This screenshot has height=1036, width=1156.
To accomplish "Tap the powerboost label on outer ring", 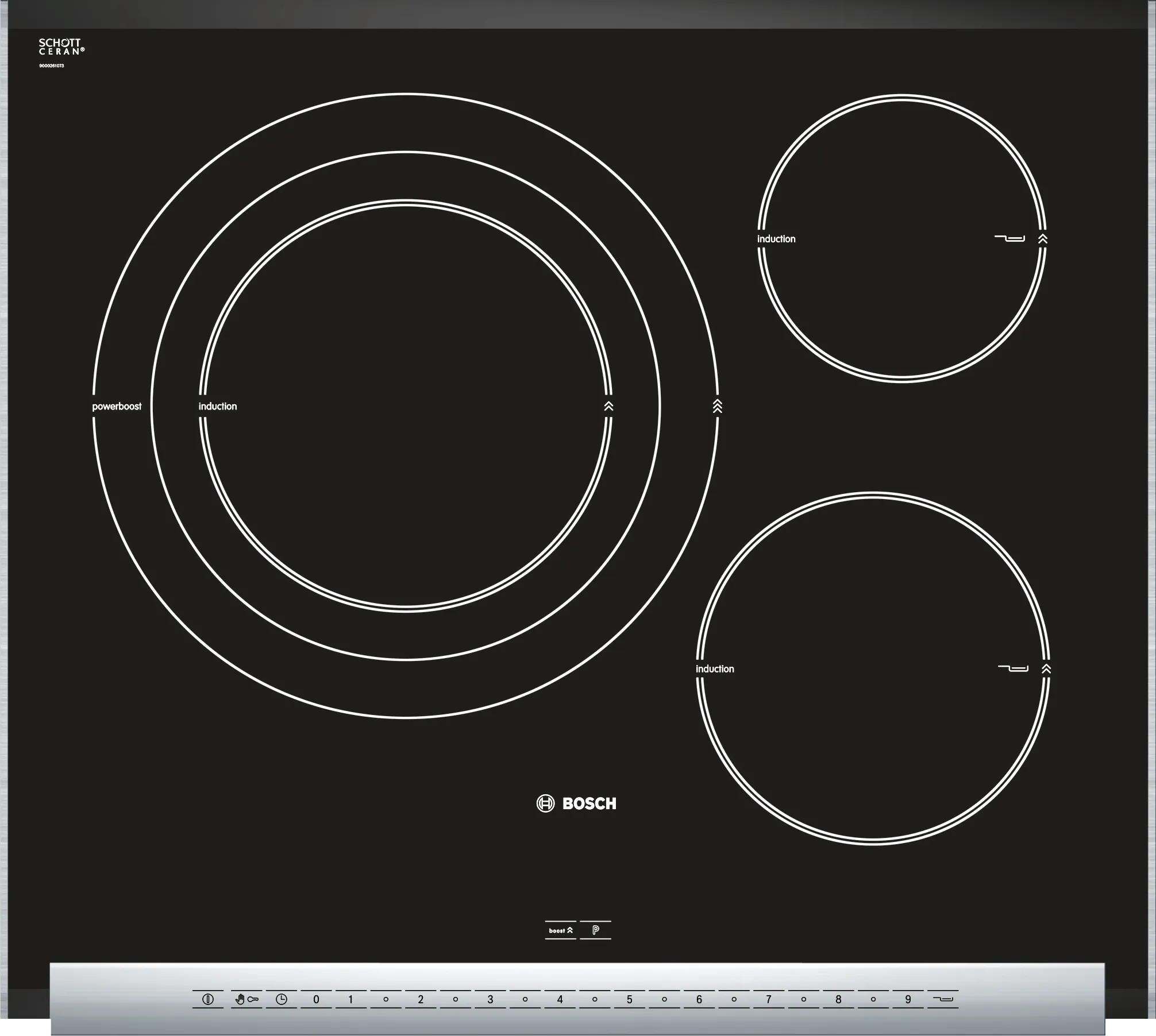I will coord(117,407).
